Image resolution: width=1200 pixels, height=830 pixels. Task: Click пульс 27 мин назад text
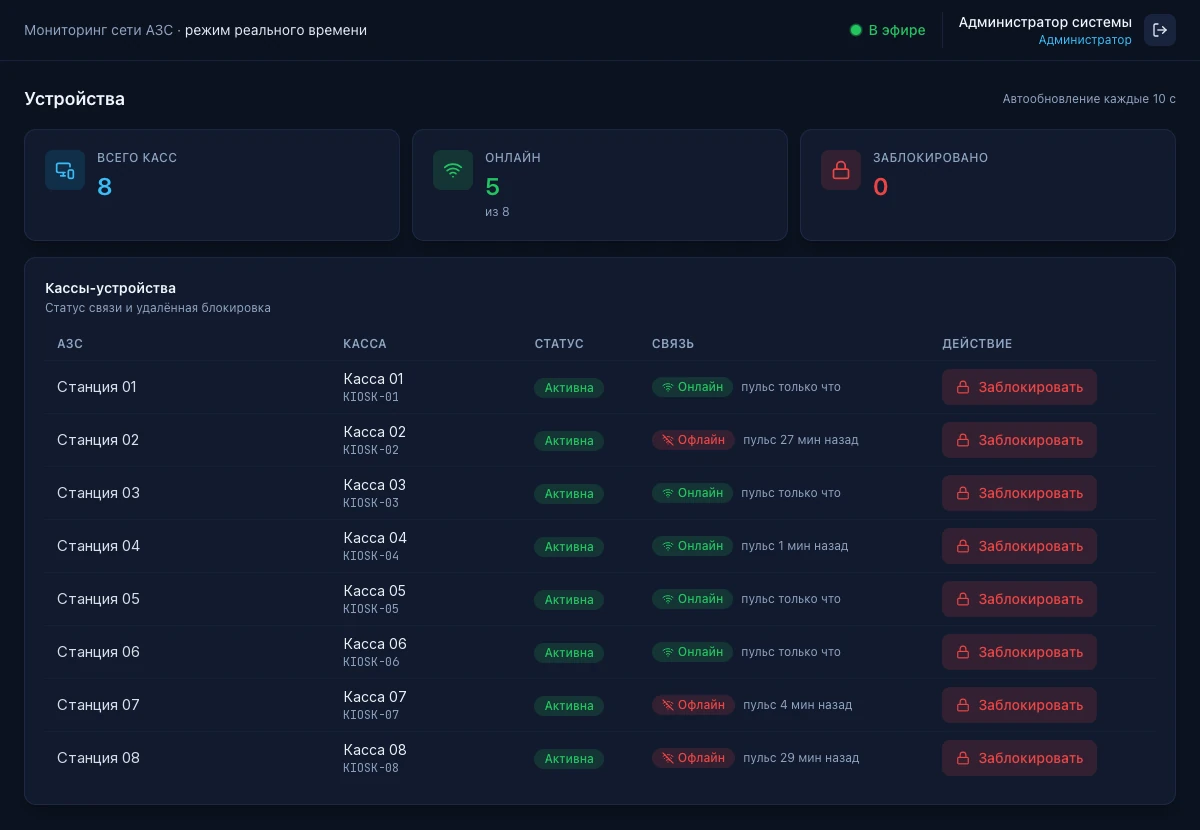click(x=801, y=440)
